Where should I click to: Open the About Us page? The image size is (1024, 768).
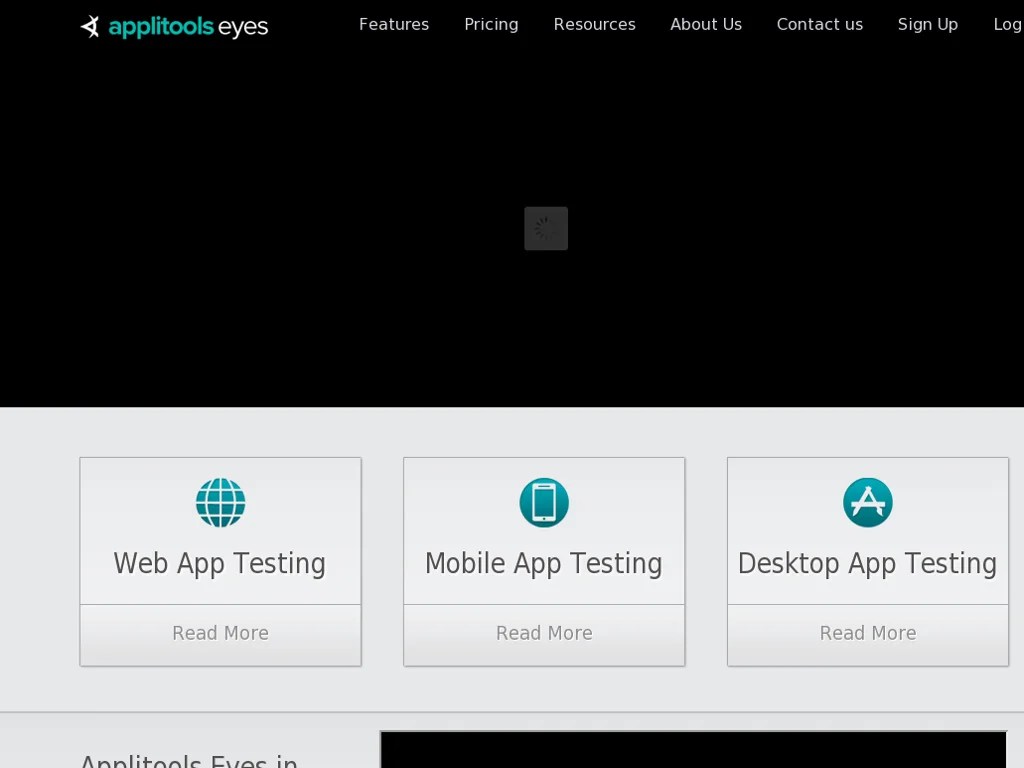(706, 24)
